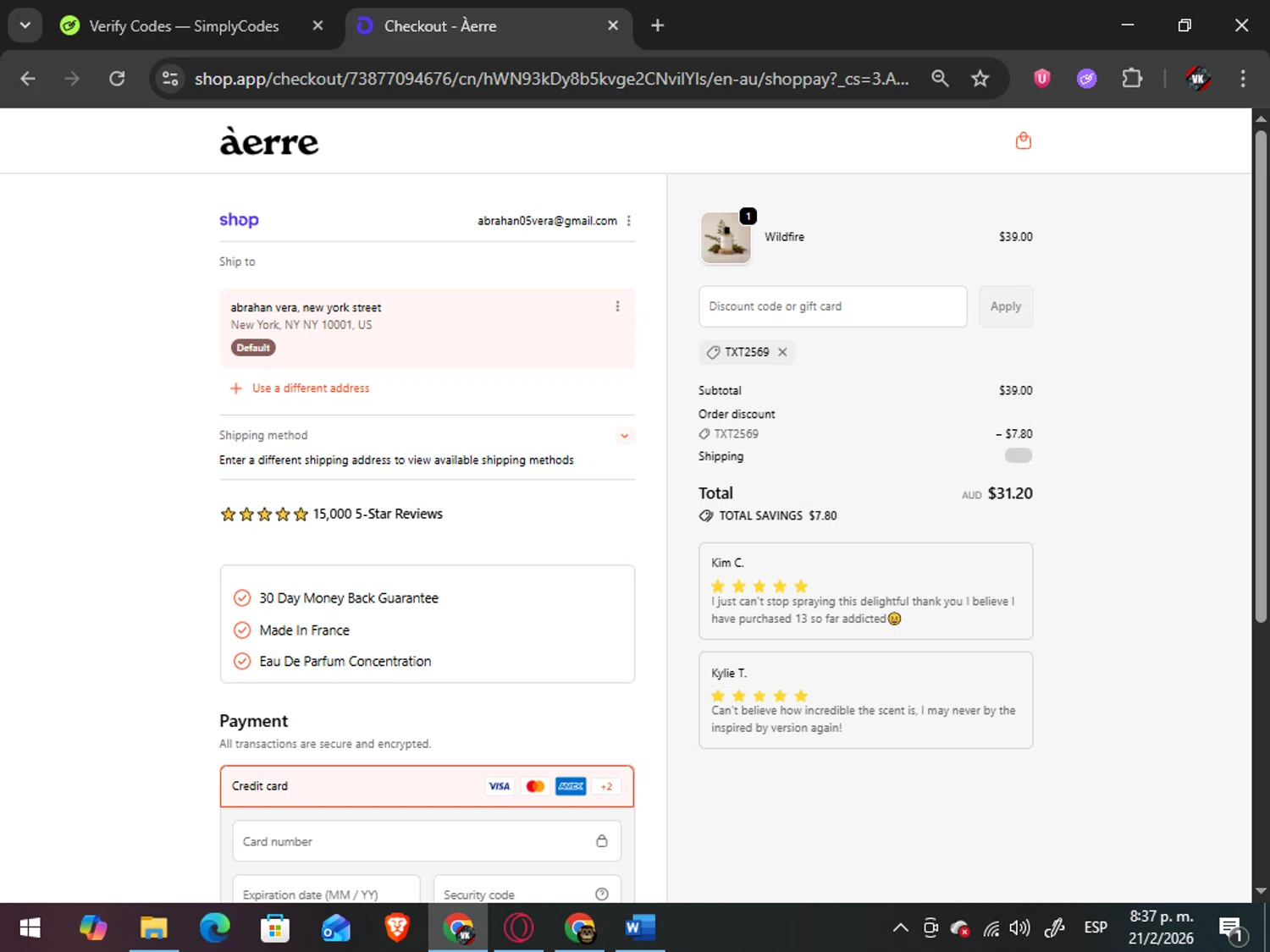
Task: Focus the Security code field
Action: coord(527,889)
